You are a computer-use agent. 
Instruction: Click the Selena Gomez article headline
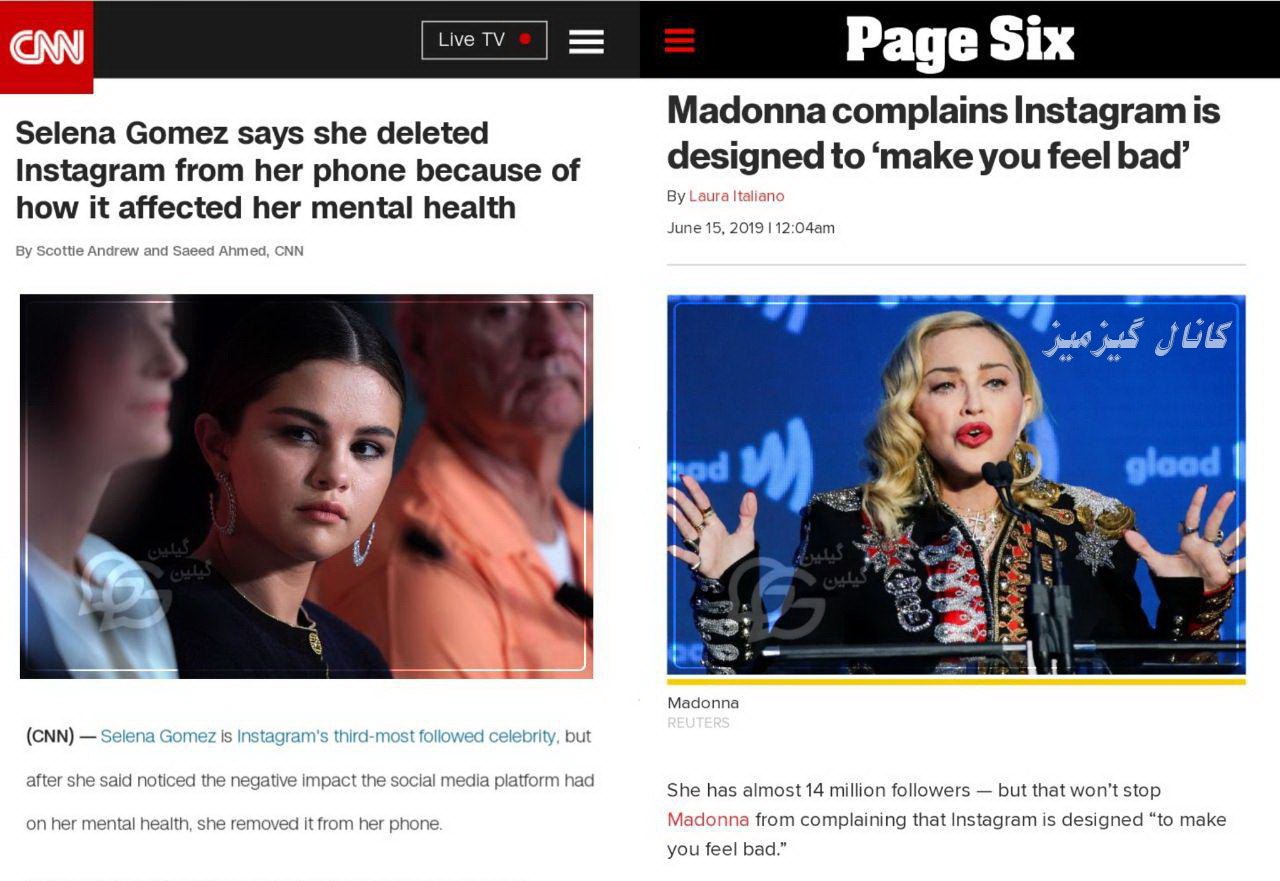298,170
